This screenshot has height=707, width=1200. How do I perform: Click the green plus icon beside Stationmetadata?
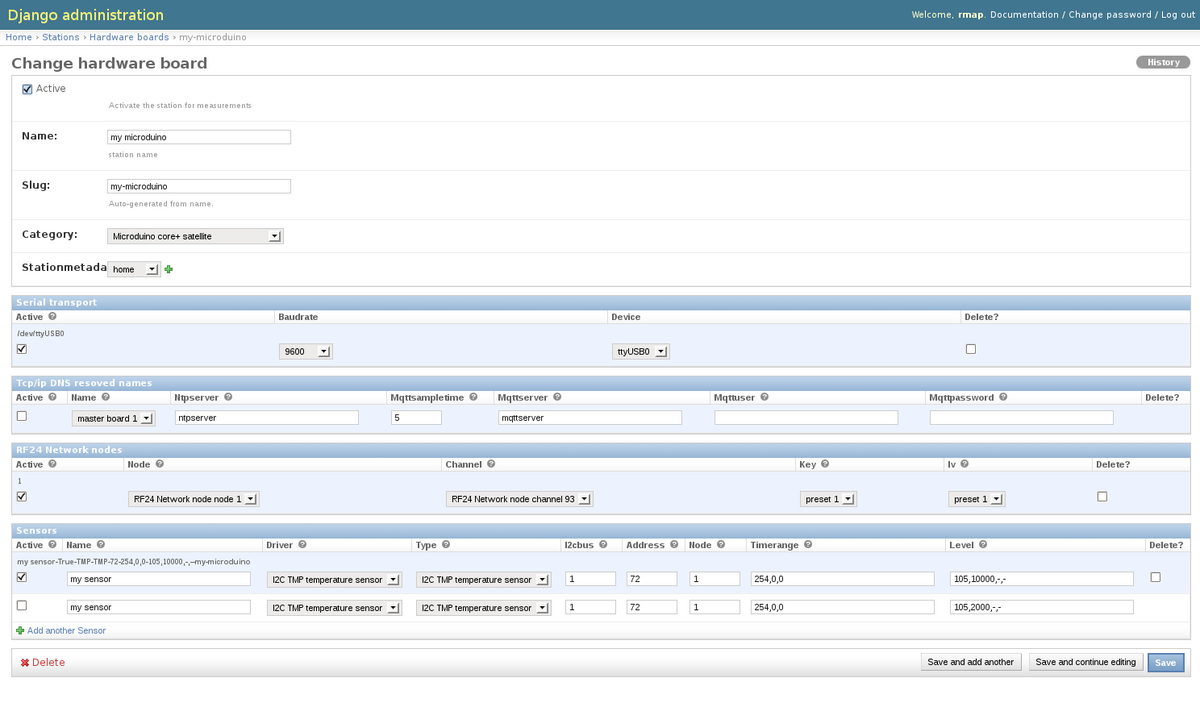tap(168, 269)
